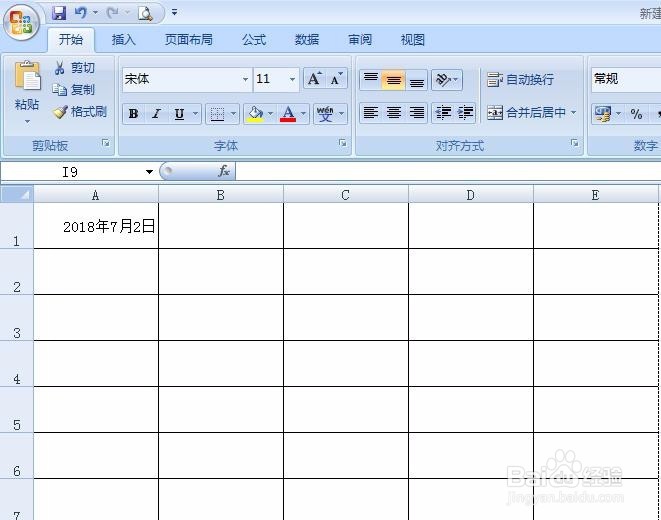Open the 常规 number format box
Screen dimensions: 661x520
[x=626, y=79]
